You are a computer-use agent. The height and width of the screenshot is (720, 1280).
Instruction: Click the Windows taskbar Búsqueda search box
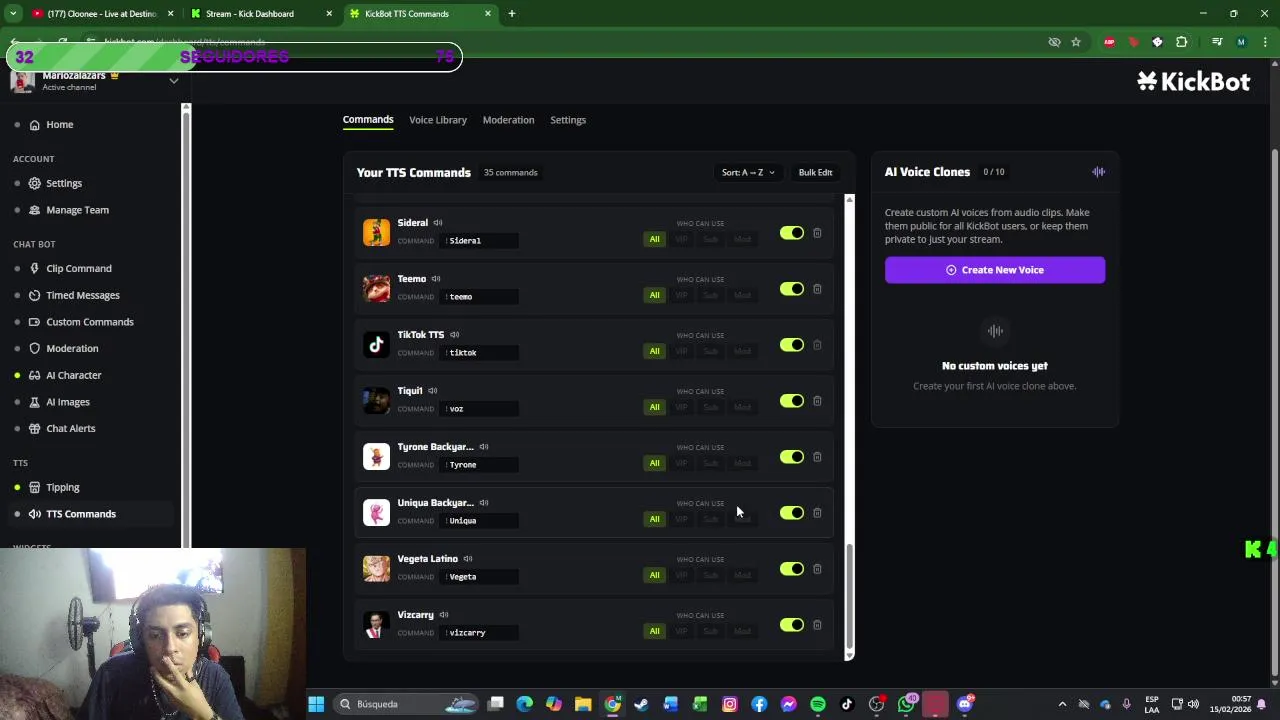(x=408, y=704)
